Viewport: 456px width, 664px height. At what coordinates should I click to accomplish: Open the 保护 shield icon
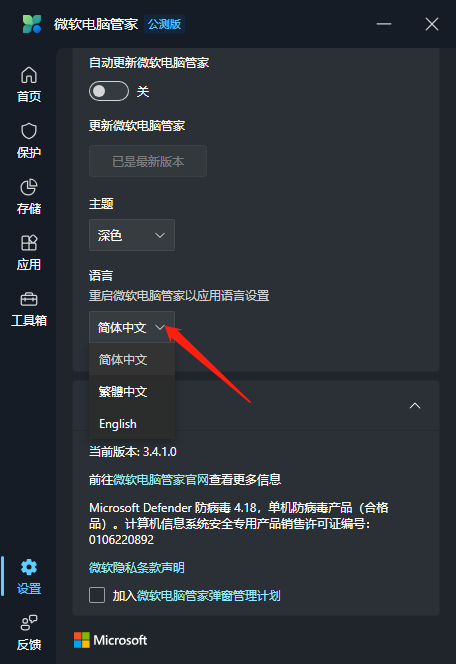point(29,131)
